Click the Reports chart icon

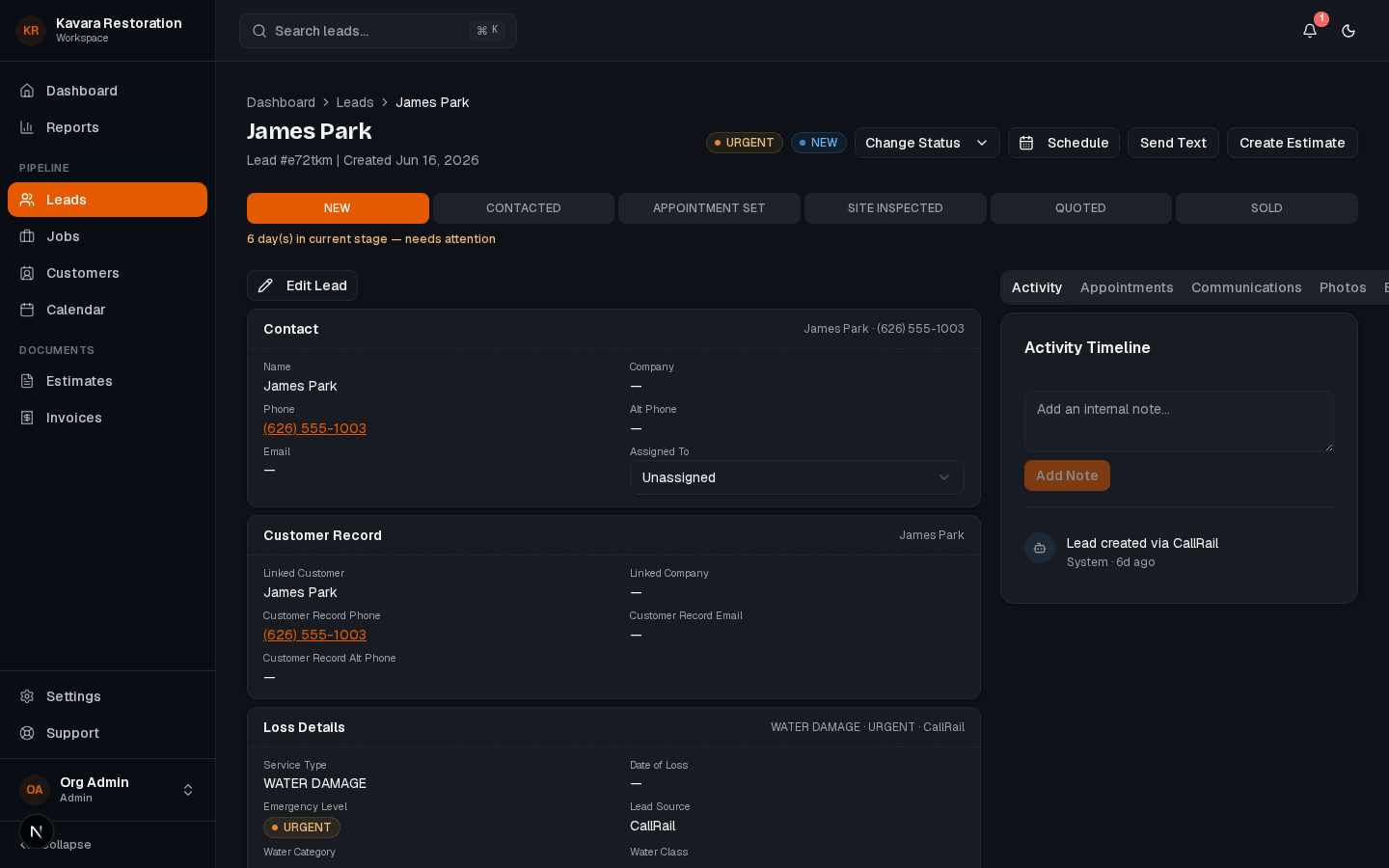coord(27,127)
